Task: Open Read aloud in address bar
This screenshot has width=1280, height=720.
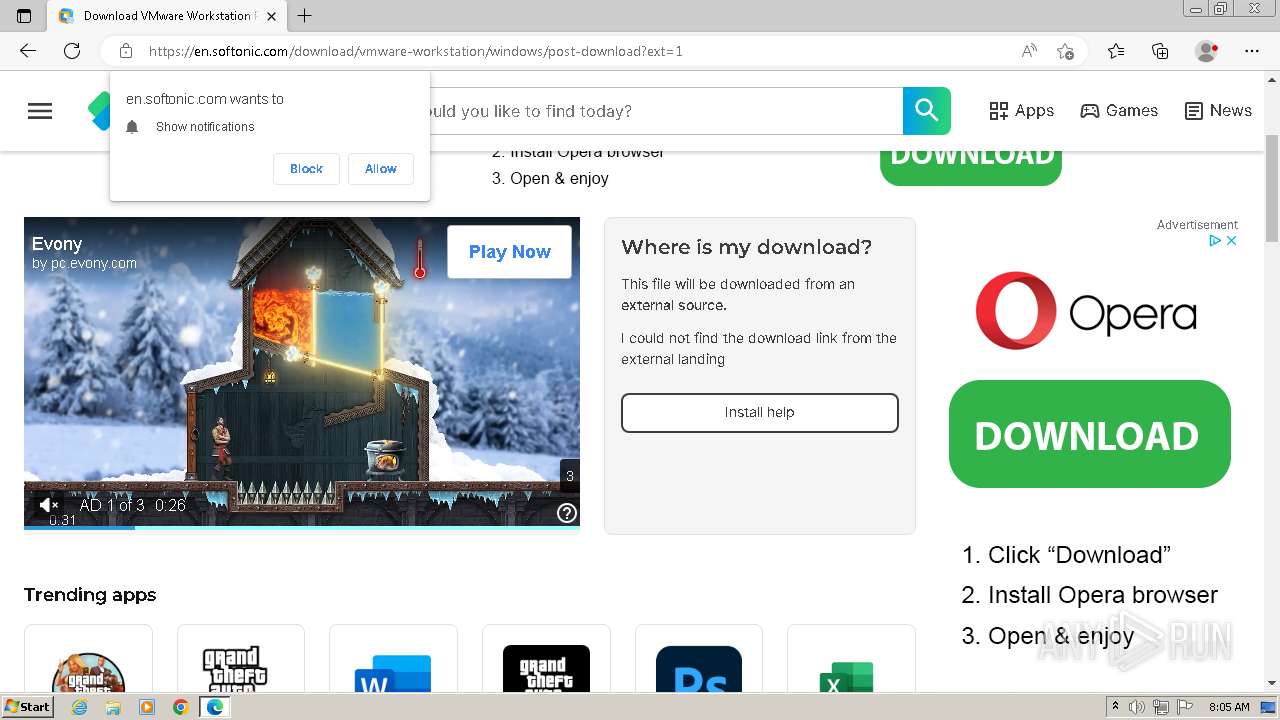Action: [x=1029, y=51]
